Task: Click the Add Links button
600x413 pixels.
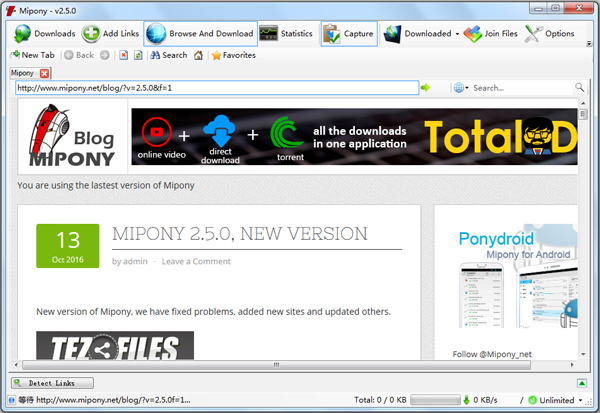Action: click(x=110, y=34)
